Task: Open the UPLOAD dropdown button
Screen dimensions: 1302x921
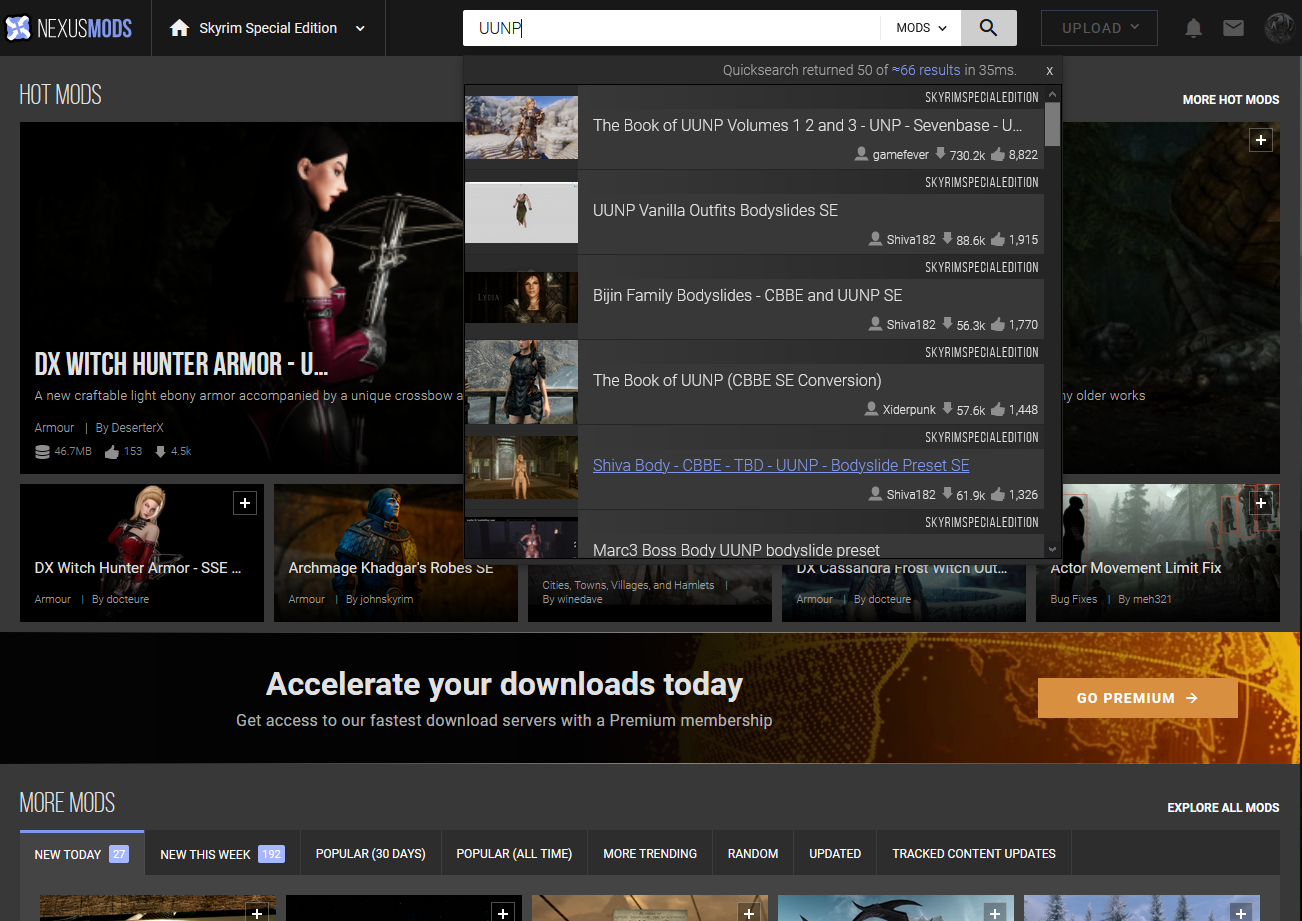Action: pyautogui.click(x=1099, y=28)
